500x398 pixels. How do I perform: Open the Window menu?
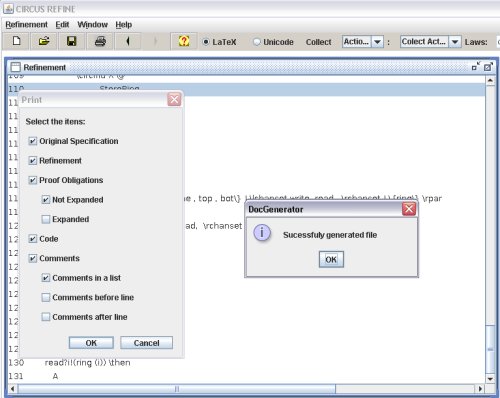[x=92, y=25]
